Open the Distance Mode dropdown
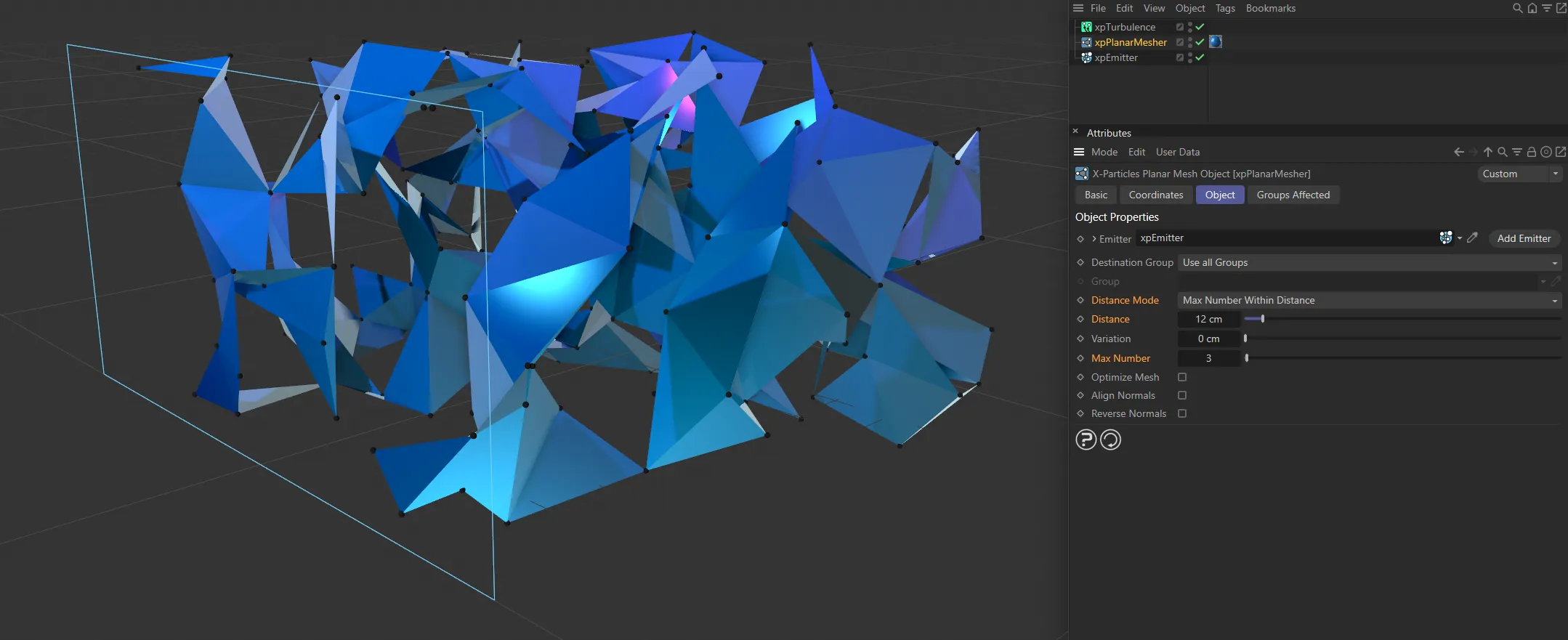This screenshot has width=1568, height=640. [1369, 300]
